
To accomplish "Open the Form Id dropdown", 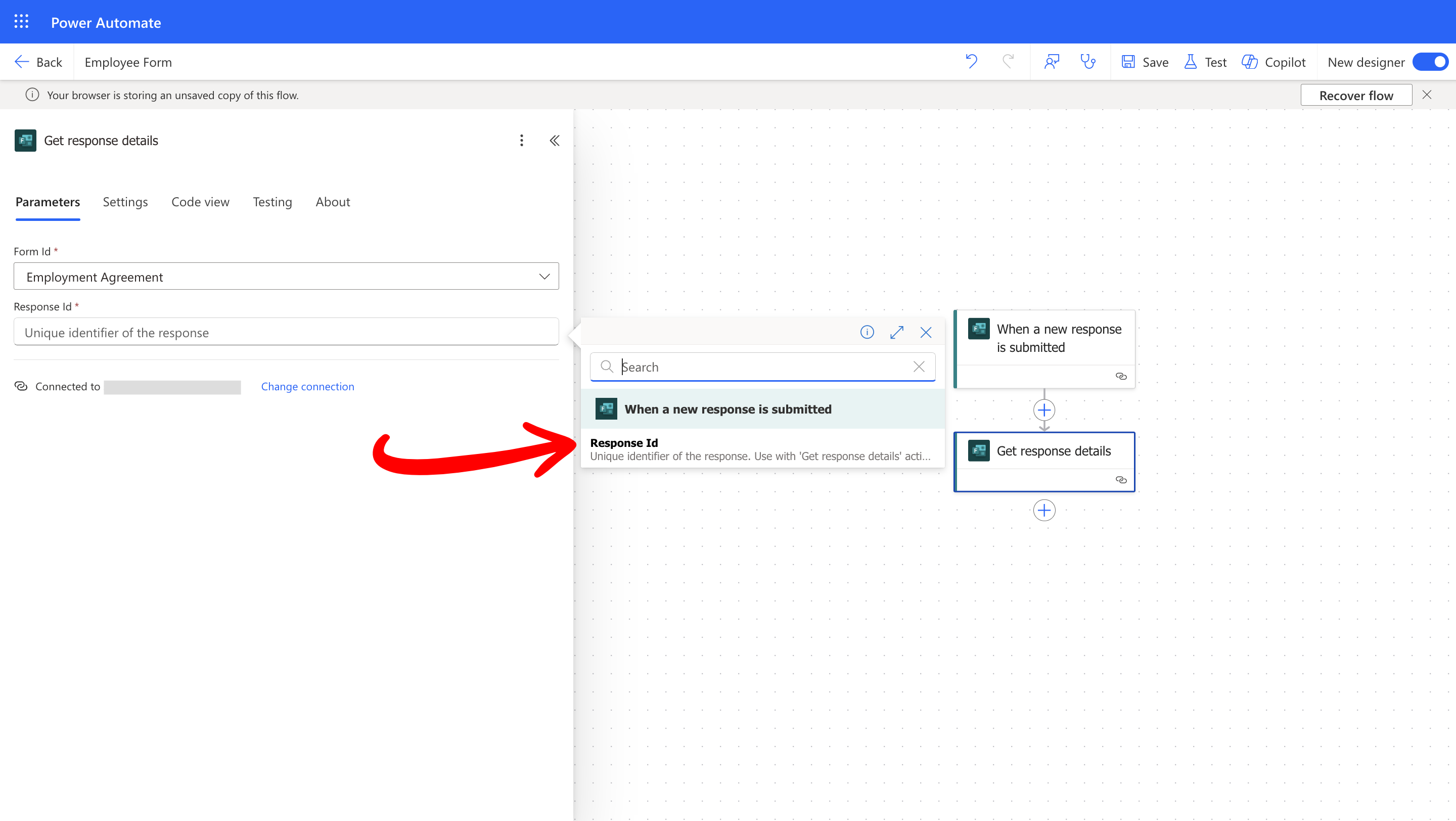I will point(544,277).
